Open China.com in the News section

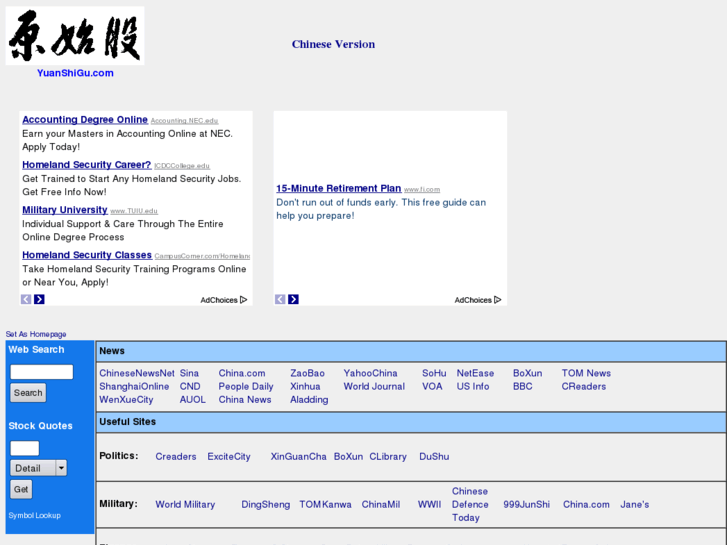[x=242, y=373]
